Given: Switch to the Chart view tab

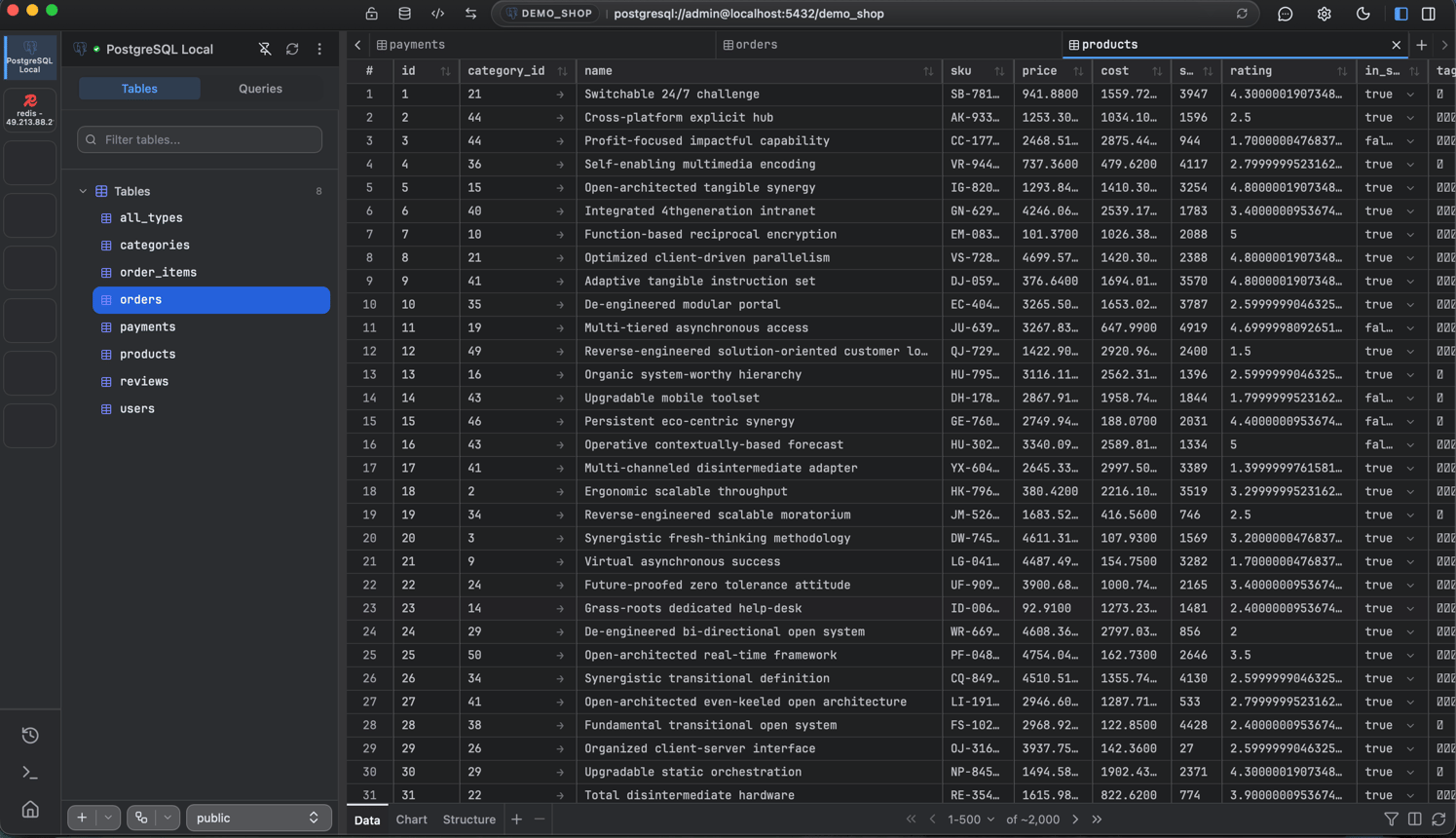Looking at the screenshot, I should [x=411, y=819].
